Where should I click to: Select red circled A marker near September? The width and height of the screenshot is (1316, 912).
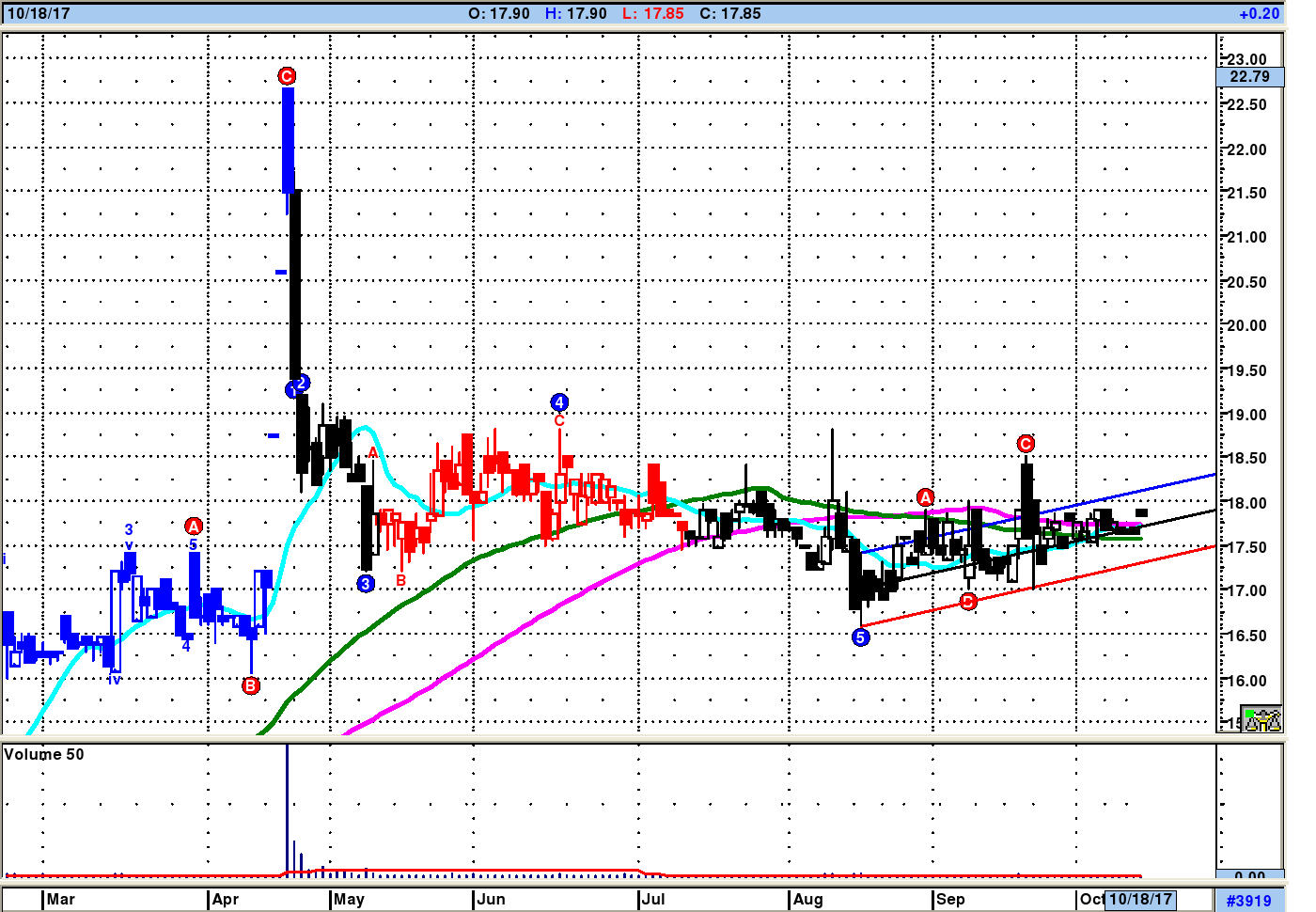click(x=925, y=497)
